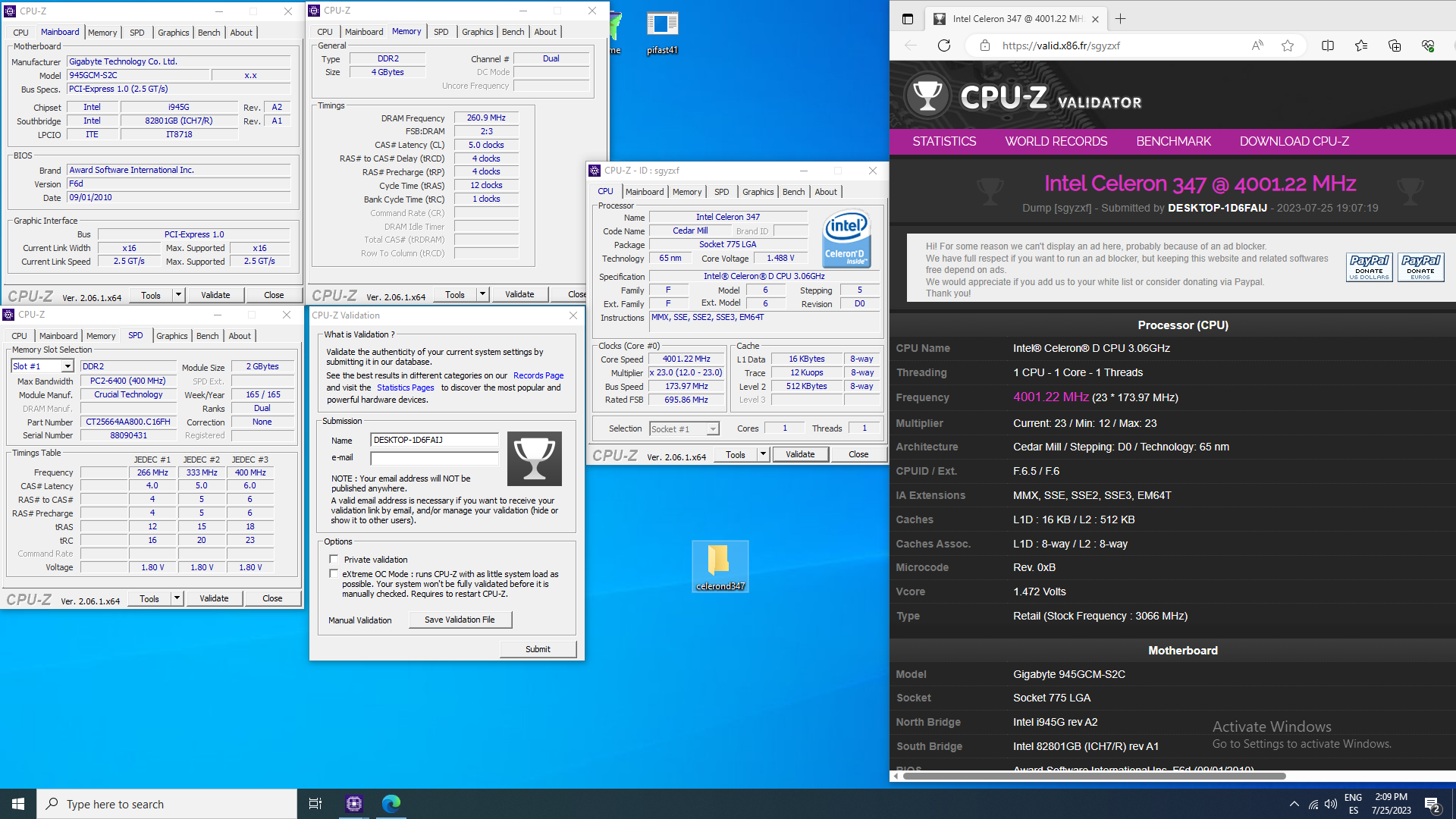Click Validate in the CPU window
This screenshot has height=819, width=1456.
click(x=800, y=454)
